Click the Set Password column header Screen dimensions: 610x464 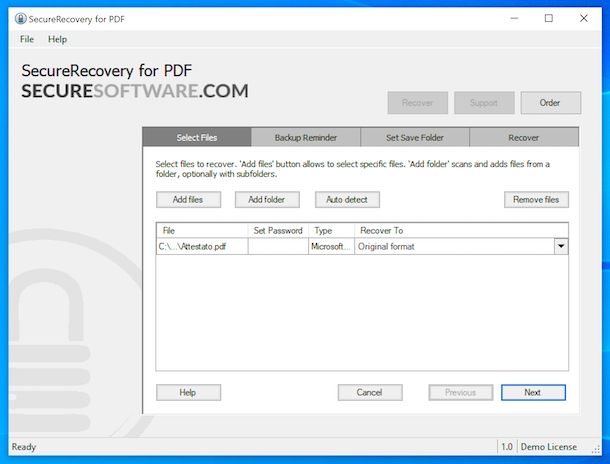coord(278,230)
